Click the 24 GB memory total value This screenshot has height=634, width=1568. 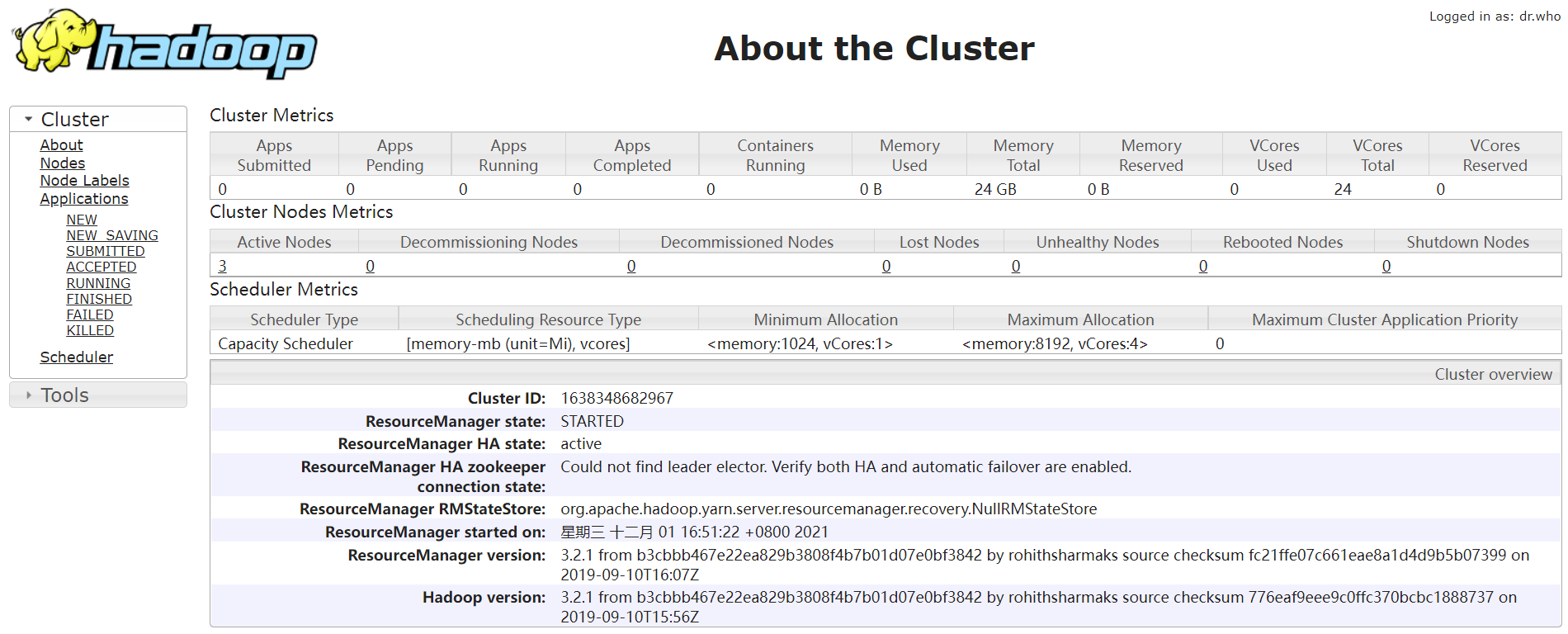pyautogui.click(x=995, y=189)
